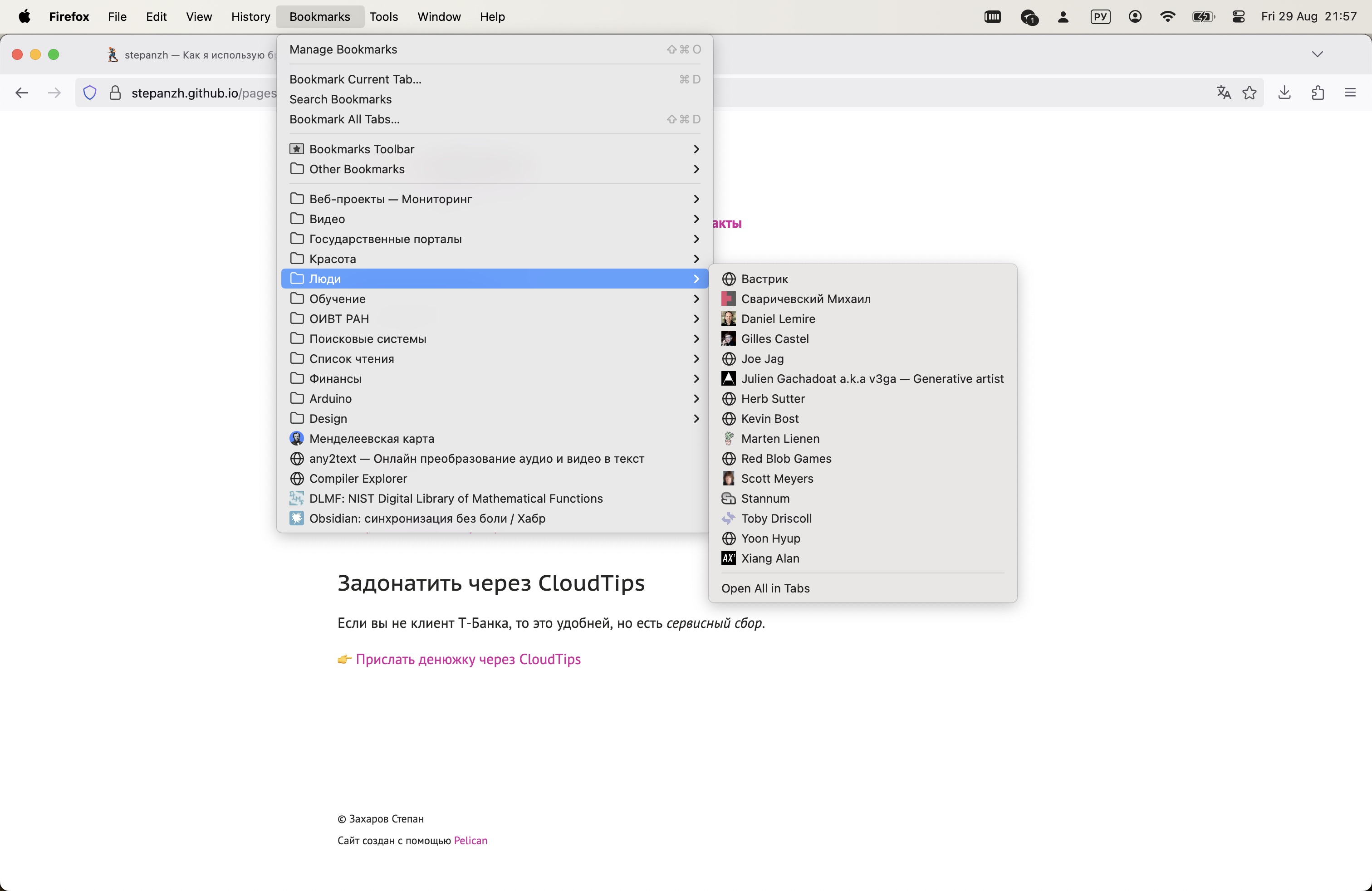This screenshot has height=891, width=1372.
Task: Open the Stannum bookmark
Action: point(862,499)
